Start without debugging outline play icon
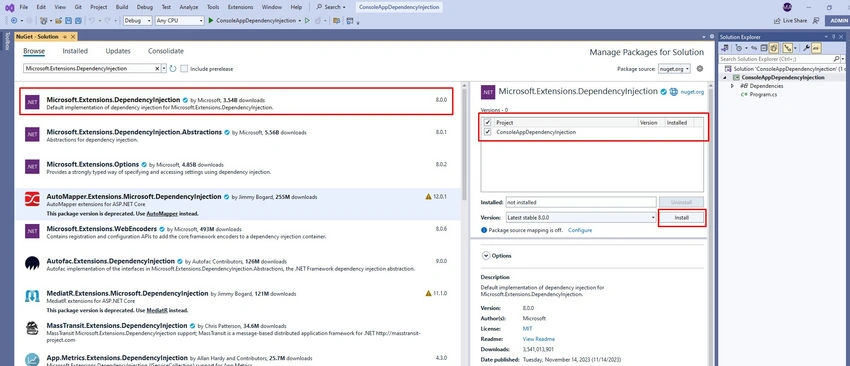850x366 pixels. [x=307, y=21]
